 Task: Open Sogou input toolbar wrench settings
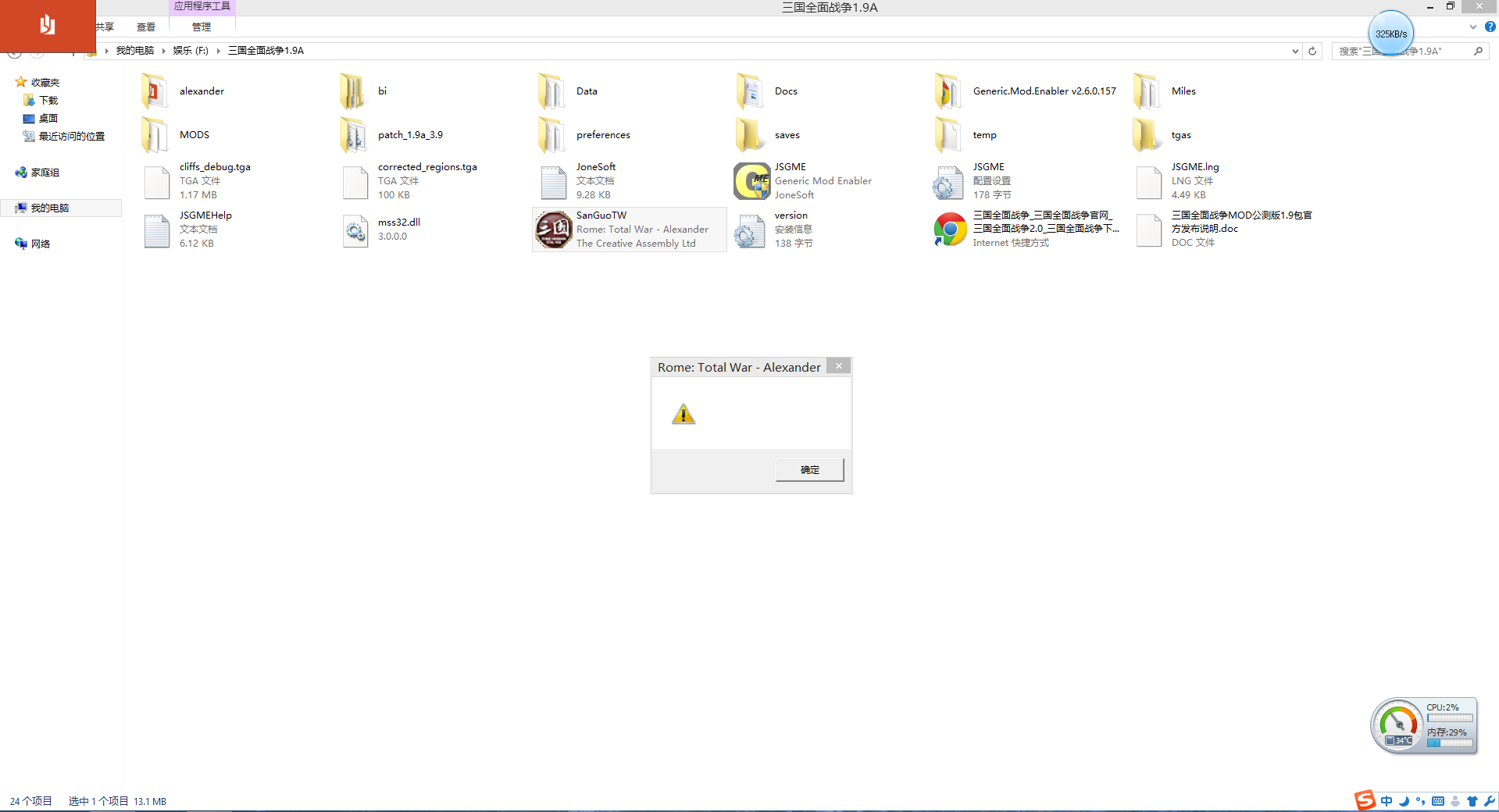coord(1490,801)
